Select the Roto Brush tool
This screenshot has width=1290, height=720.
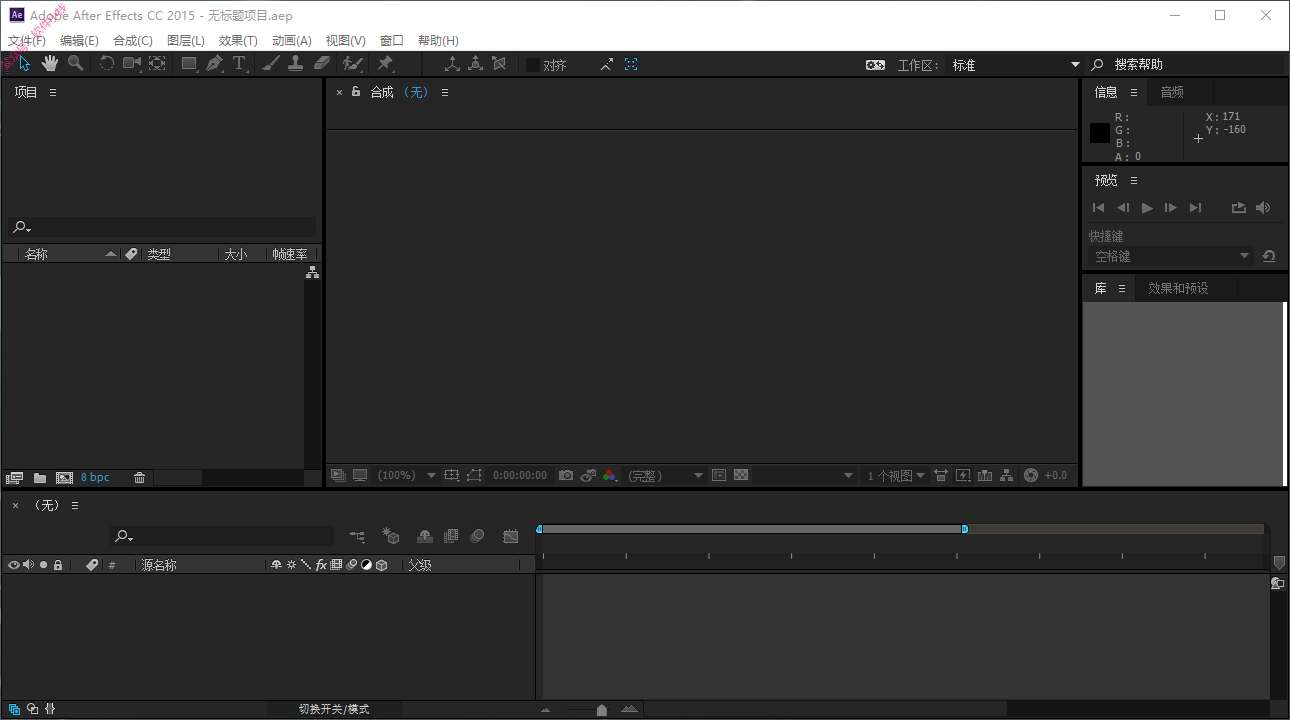click(x=352, y=64)
